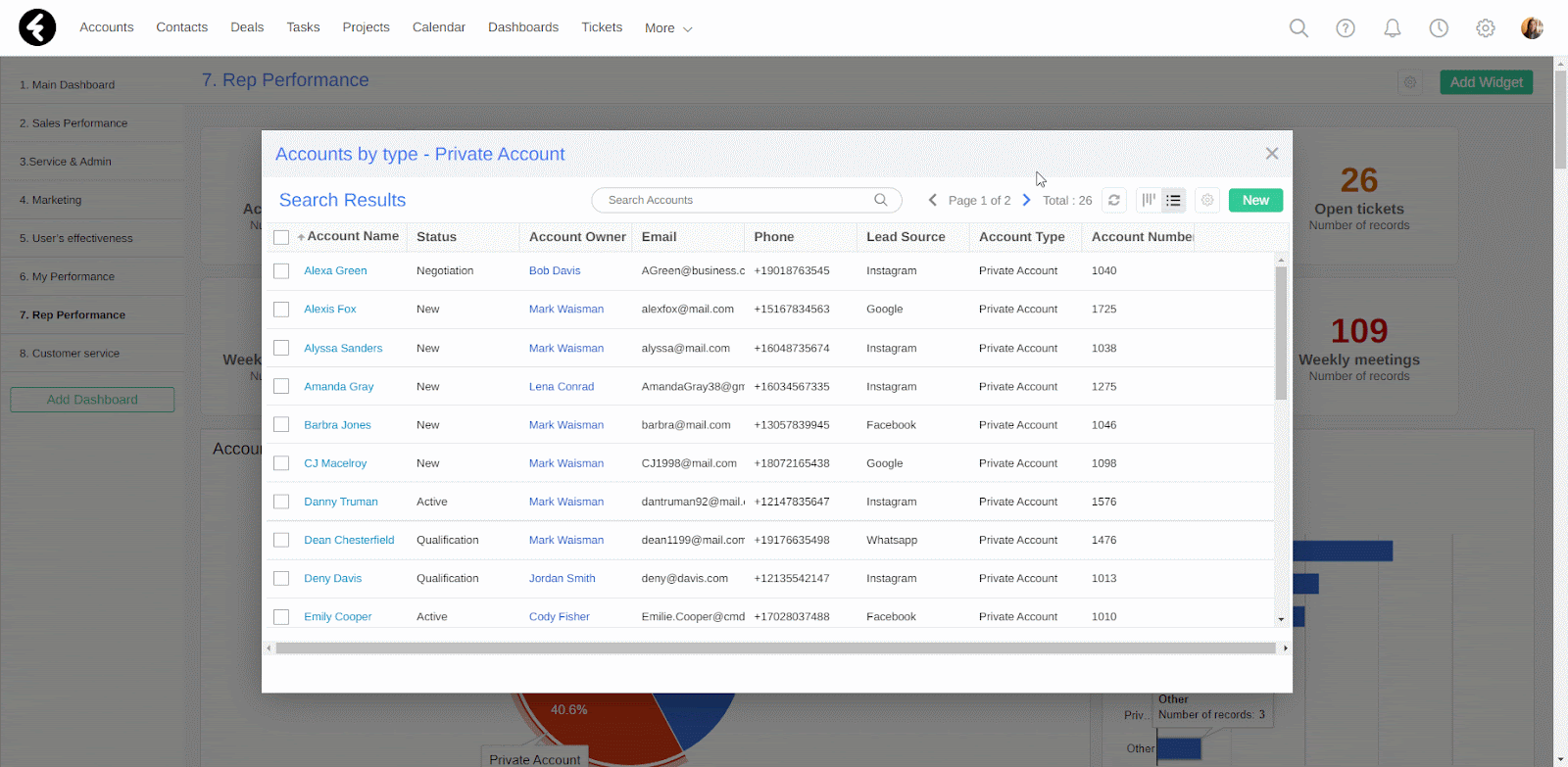Viewport: 1568px width, 767px height.
Task: Open the Dean Chesterfield account link
Action: click(349, 540)
